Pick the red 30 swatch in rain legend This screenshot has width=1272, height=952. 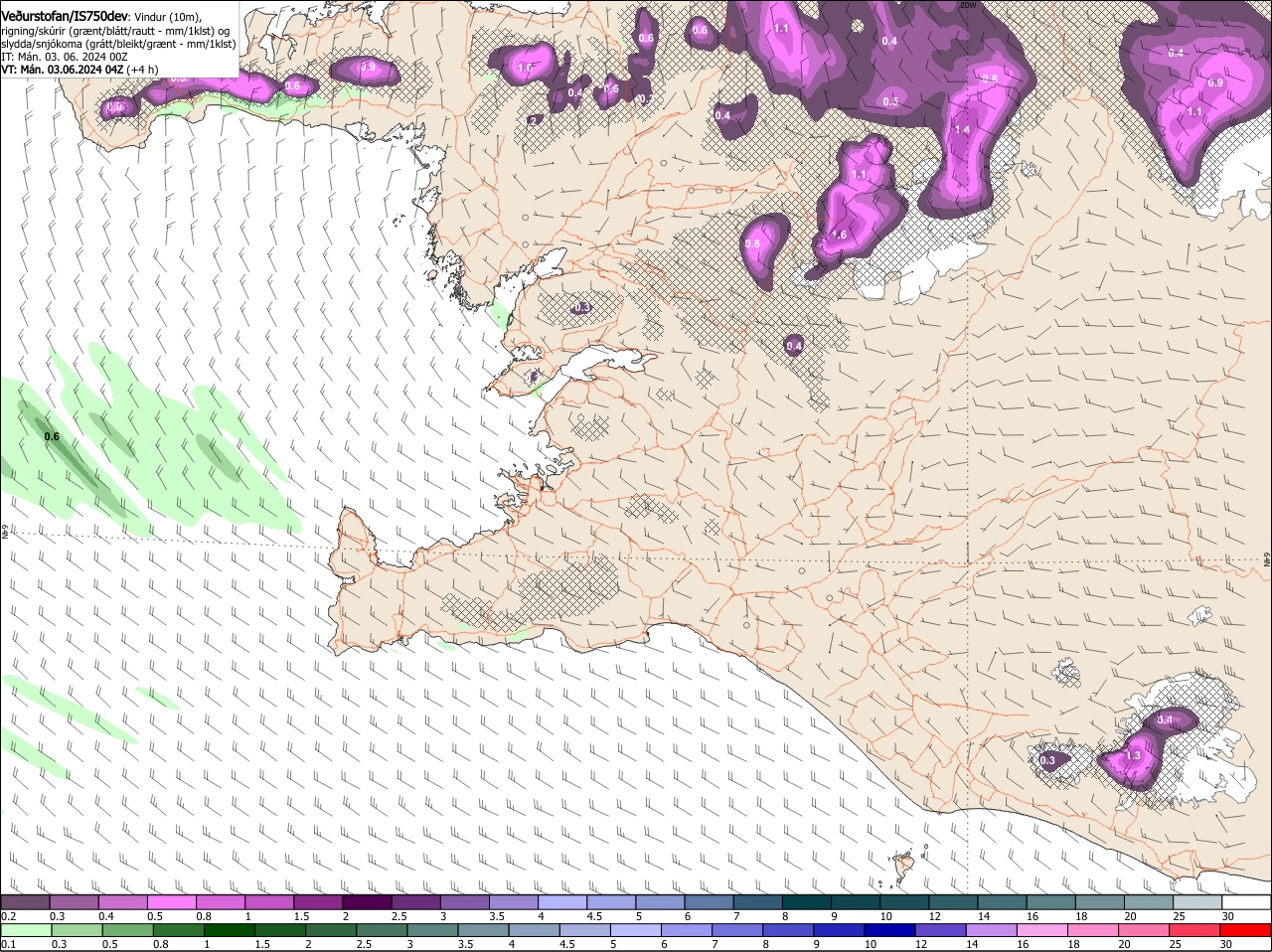[1246, 930]
